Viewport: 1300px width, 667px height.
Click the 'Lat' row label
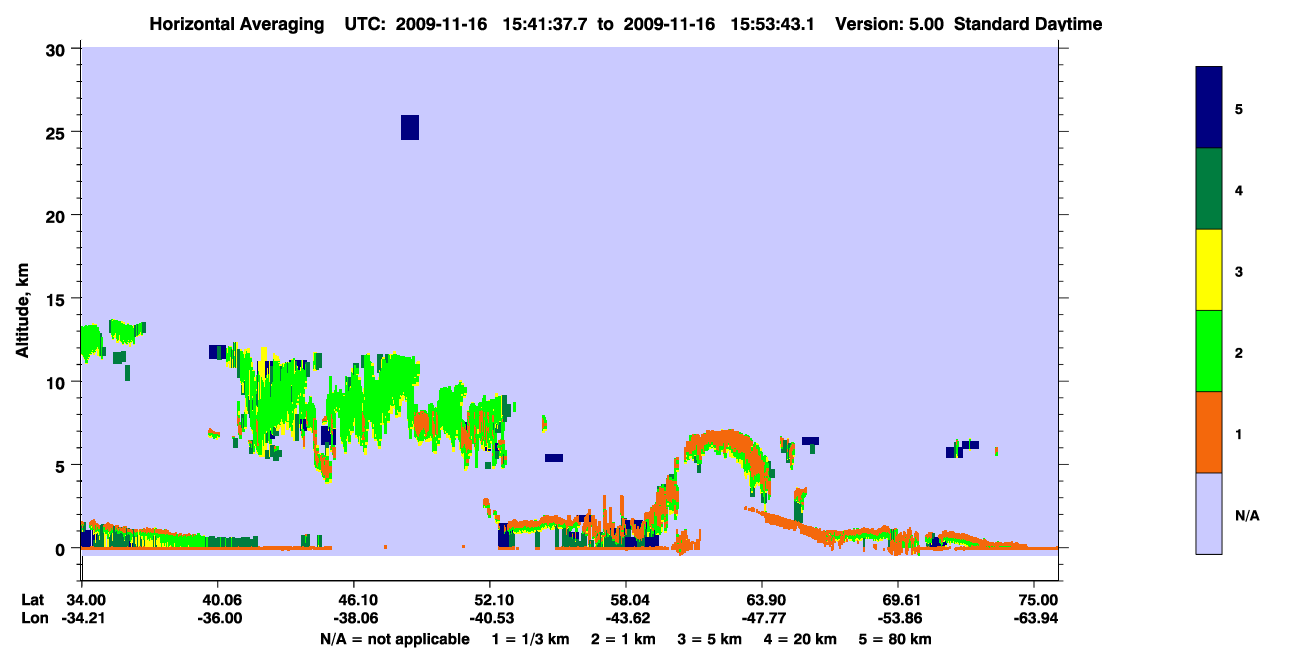tap(33, 600)
